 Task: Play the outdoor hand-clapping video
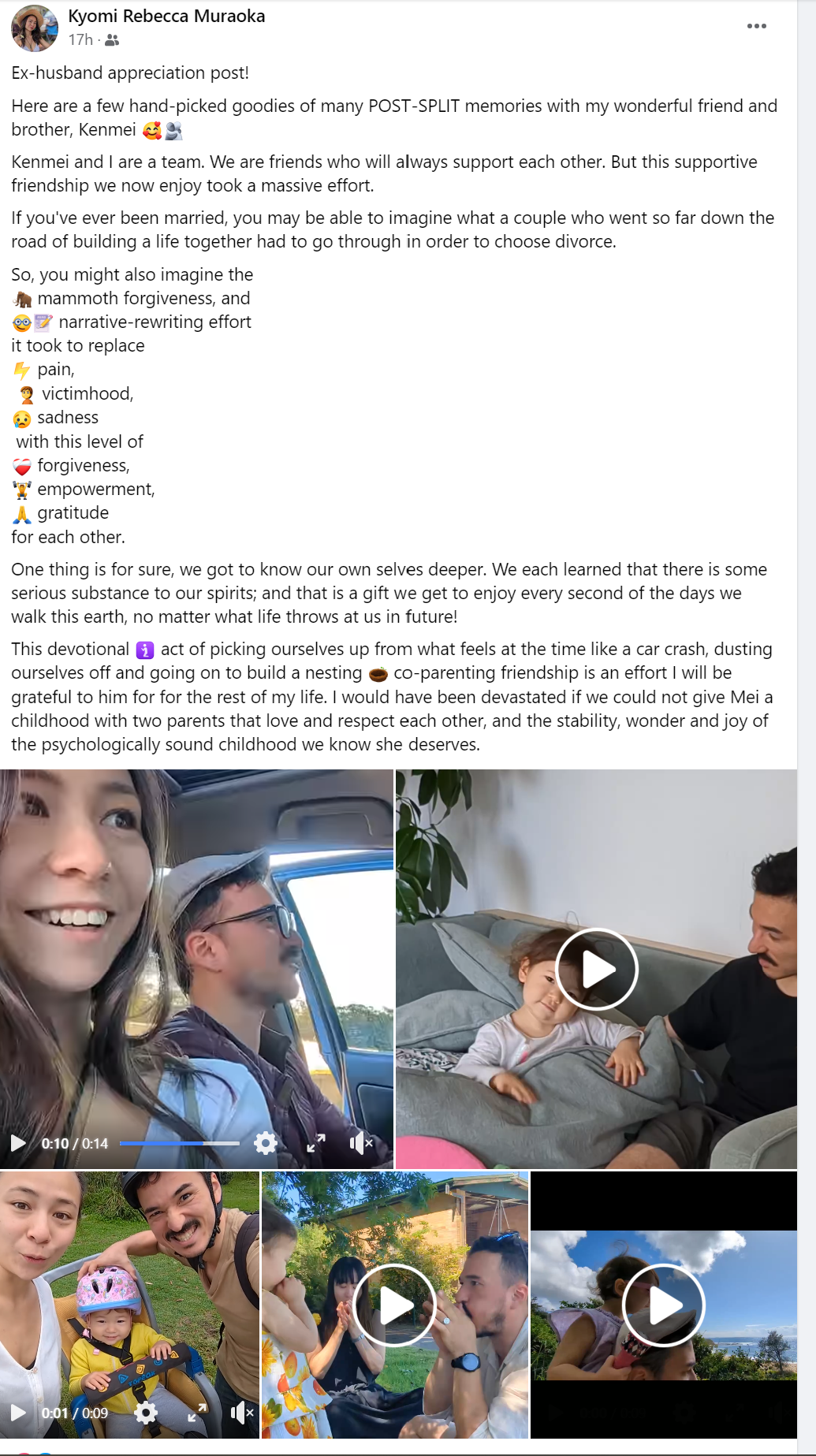click(394, 1305)
